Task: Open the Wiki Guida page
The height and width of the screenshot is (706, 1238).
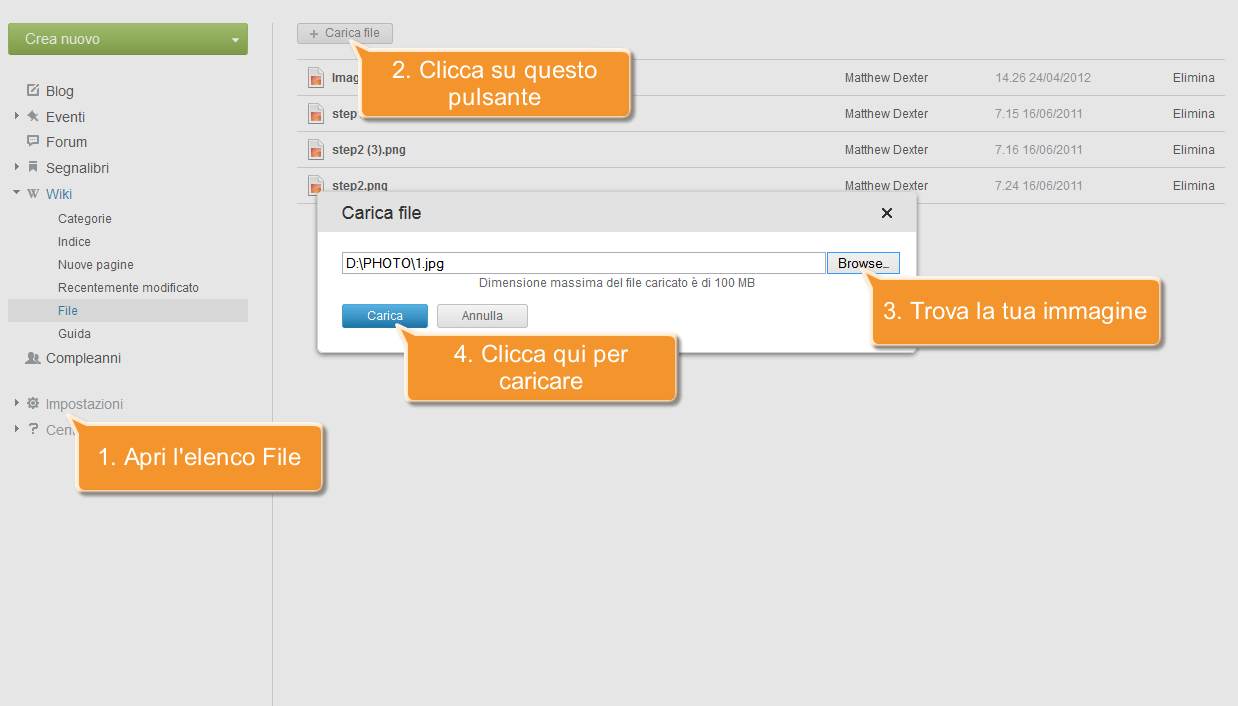Action: pyautogui.click(x=74, y=334)
